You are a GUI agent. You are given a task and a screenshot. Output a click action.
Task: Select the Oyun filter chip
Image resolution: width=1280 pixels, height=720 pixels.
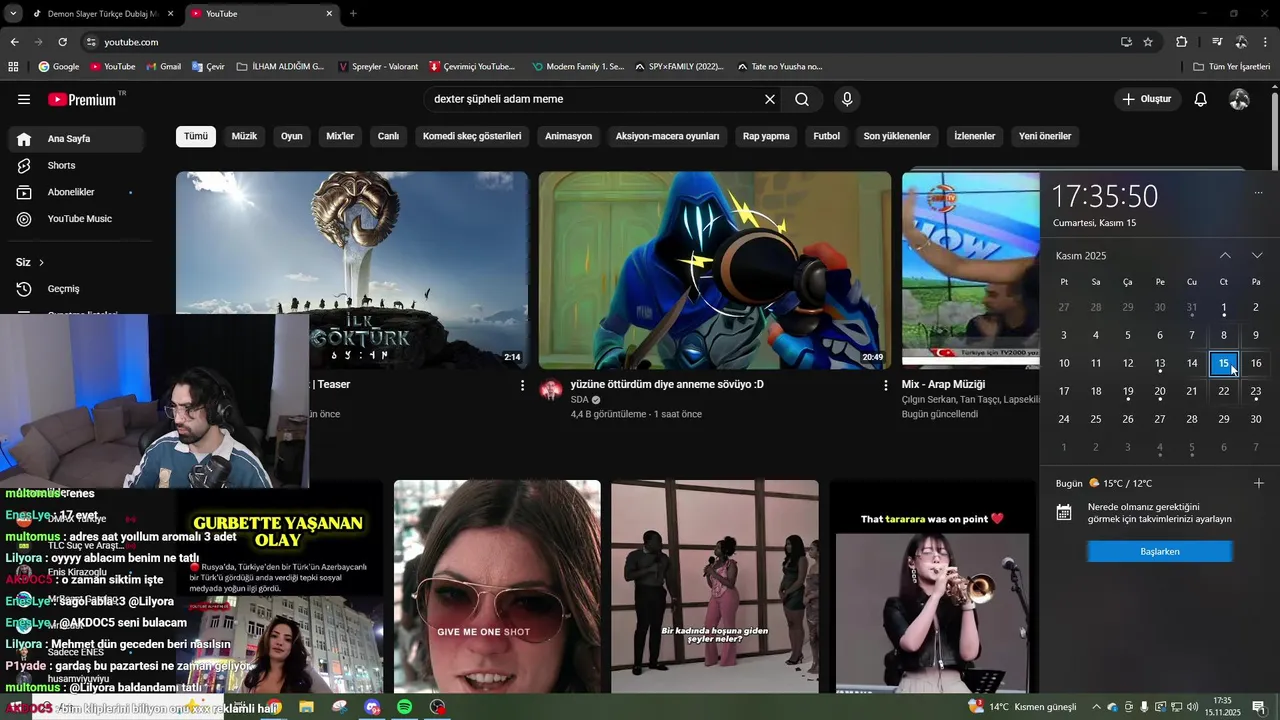(x=291, y=136)
